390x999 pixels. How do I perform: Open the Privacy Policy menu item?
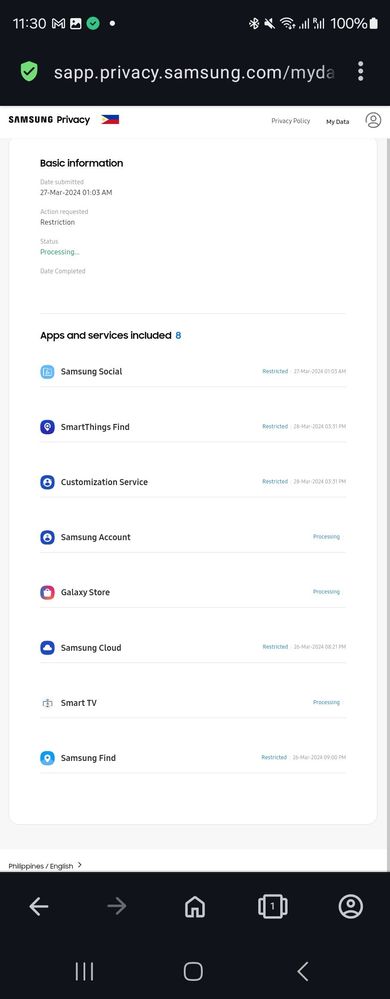(291, 120)
